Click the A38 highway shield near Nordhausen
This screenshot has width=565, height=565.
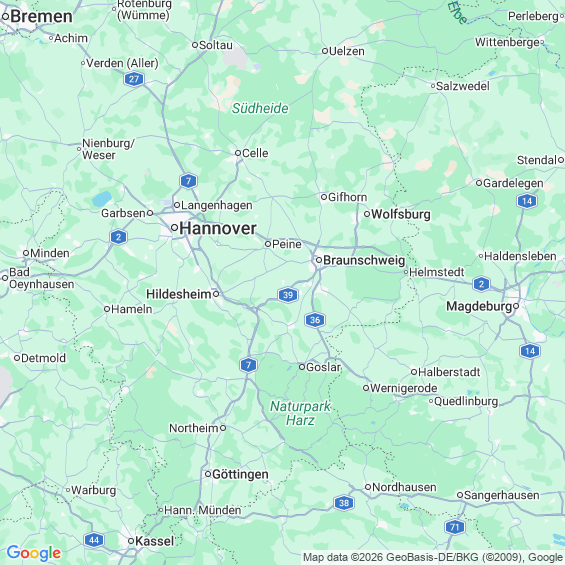(344, 503)
